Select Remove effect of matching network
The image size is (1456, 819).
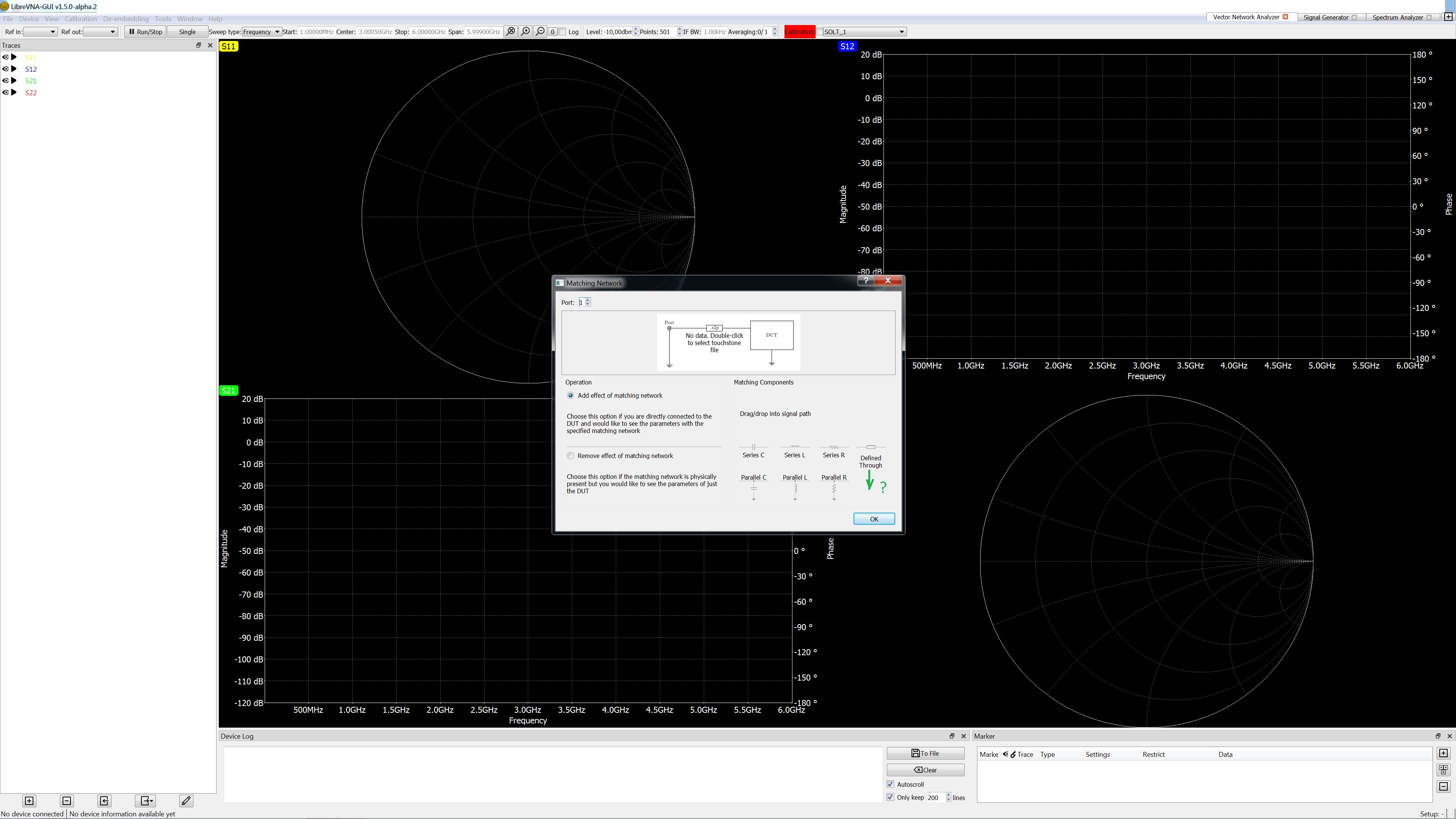tap(570, 455)
